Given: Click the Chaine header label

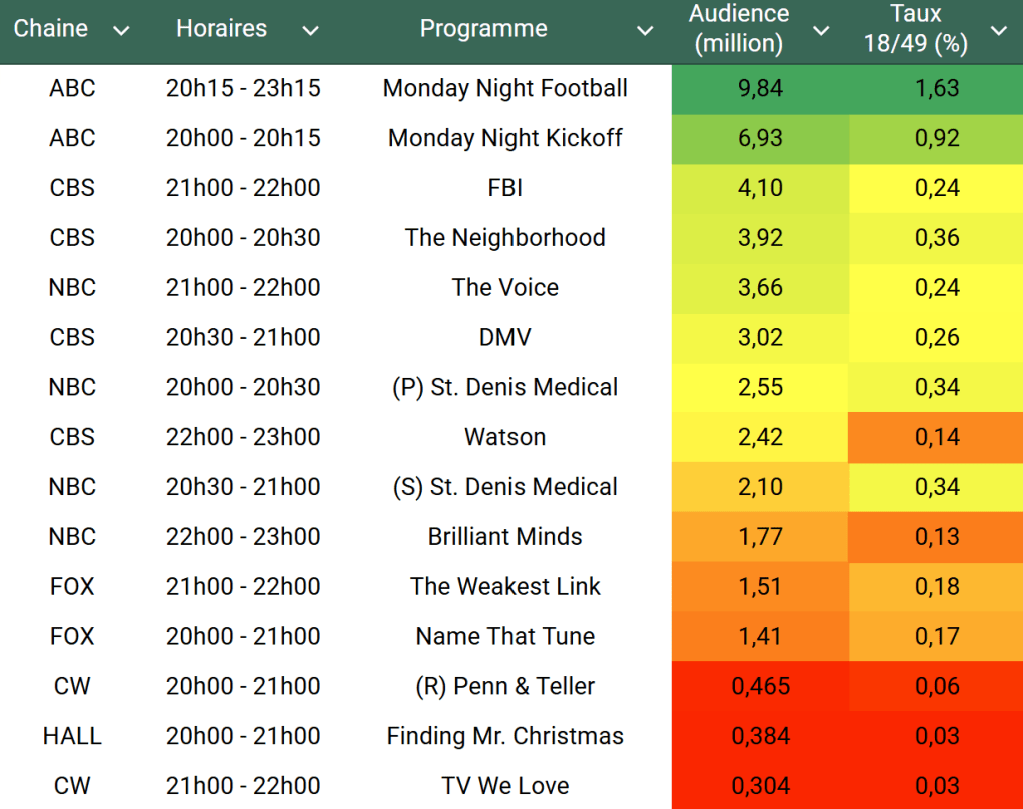Looking at the screenshot, I should (x=50, y=29).
